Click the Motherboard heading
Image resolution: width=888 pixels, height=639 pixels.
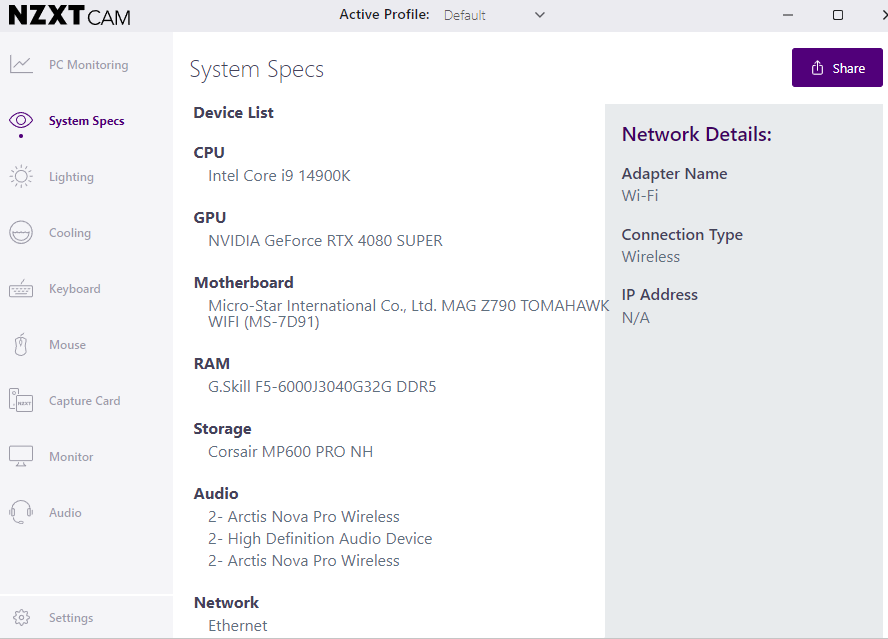pos(244,283)
